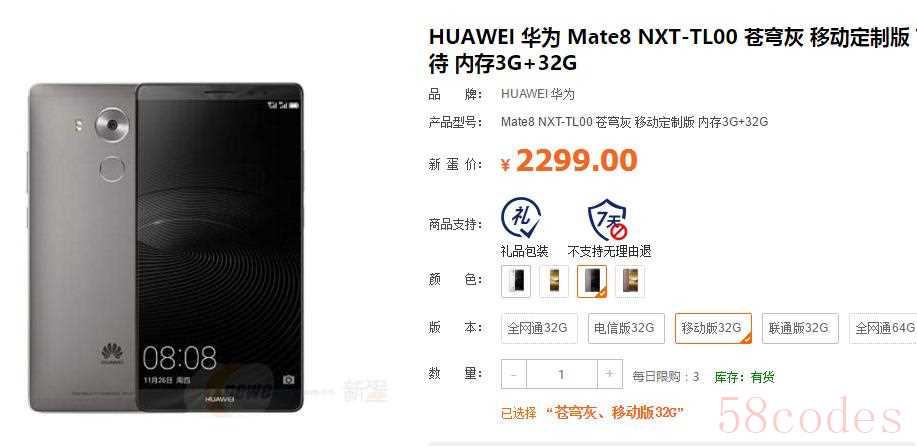Choose the 电信版32G version option
The height and width of the screenshot is (446, 917).
626,328
